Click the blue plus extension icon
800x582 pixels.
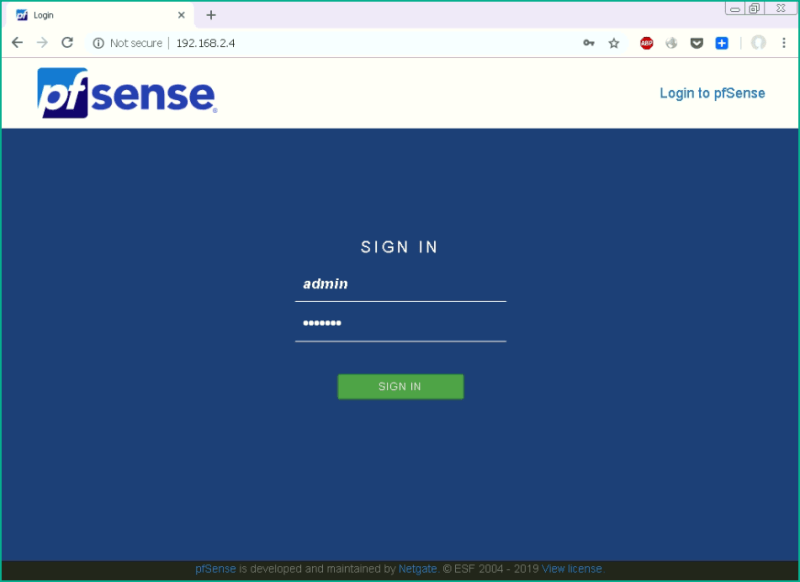[x=721, y=43]
